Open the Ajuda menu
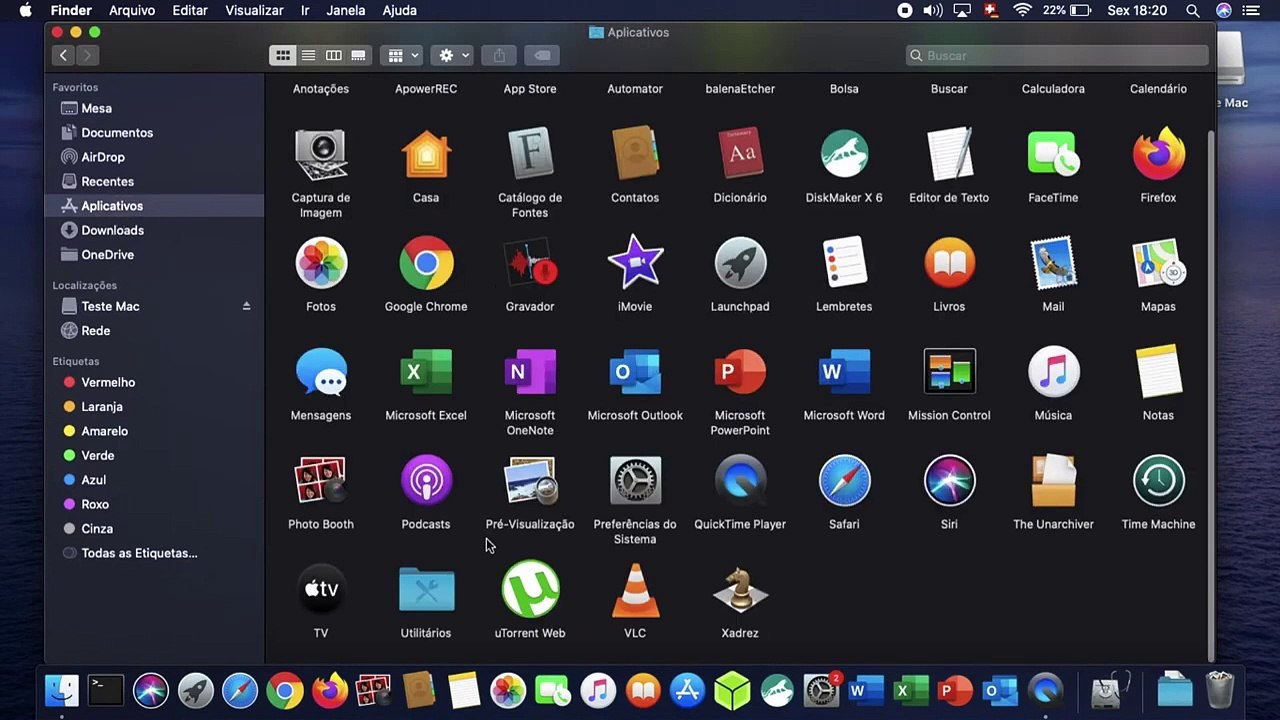 point(400,10)
